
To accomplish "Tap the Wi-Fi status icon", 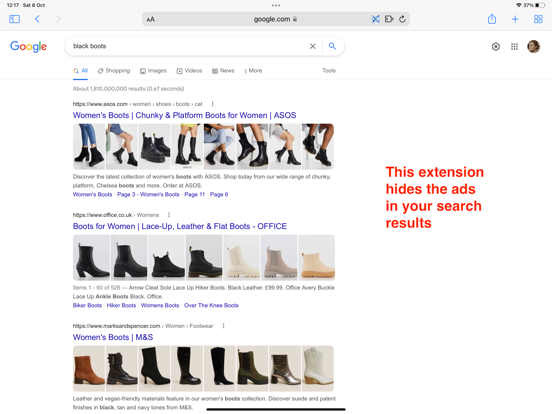I will (x=519, y=5).
